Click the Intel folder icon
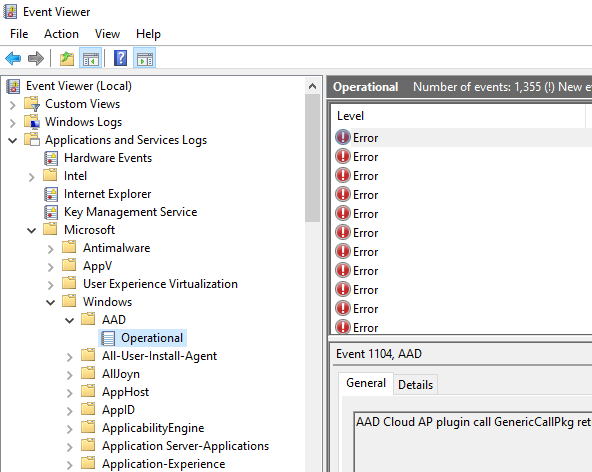This screenshot has width=592, height=472. pyautogui.click(x=51, y=175)
